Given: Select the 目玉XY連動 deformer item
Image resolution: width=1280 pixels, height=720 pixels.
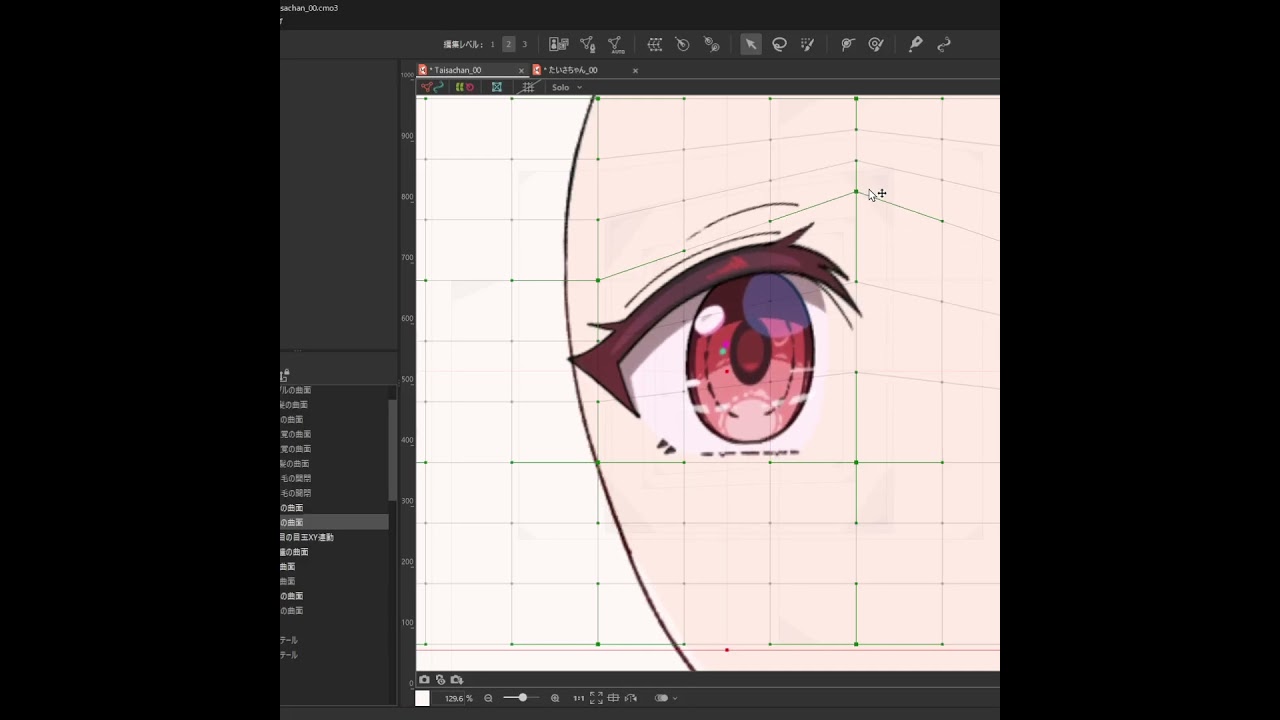Looking at the screenshot, I should (310, 537).
